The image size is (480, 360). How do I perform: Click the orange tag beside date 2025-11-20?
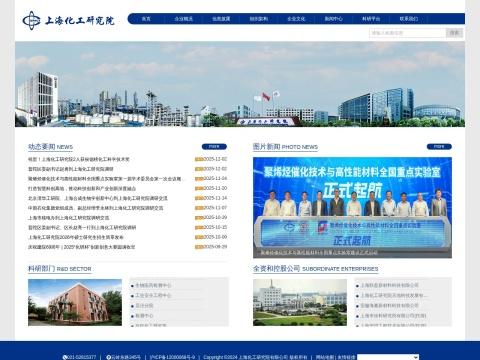tap(199, 189)
